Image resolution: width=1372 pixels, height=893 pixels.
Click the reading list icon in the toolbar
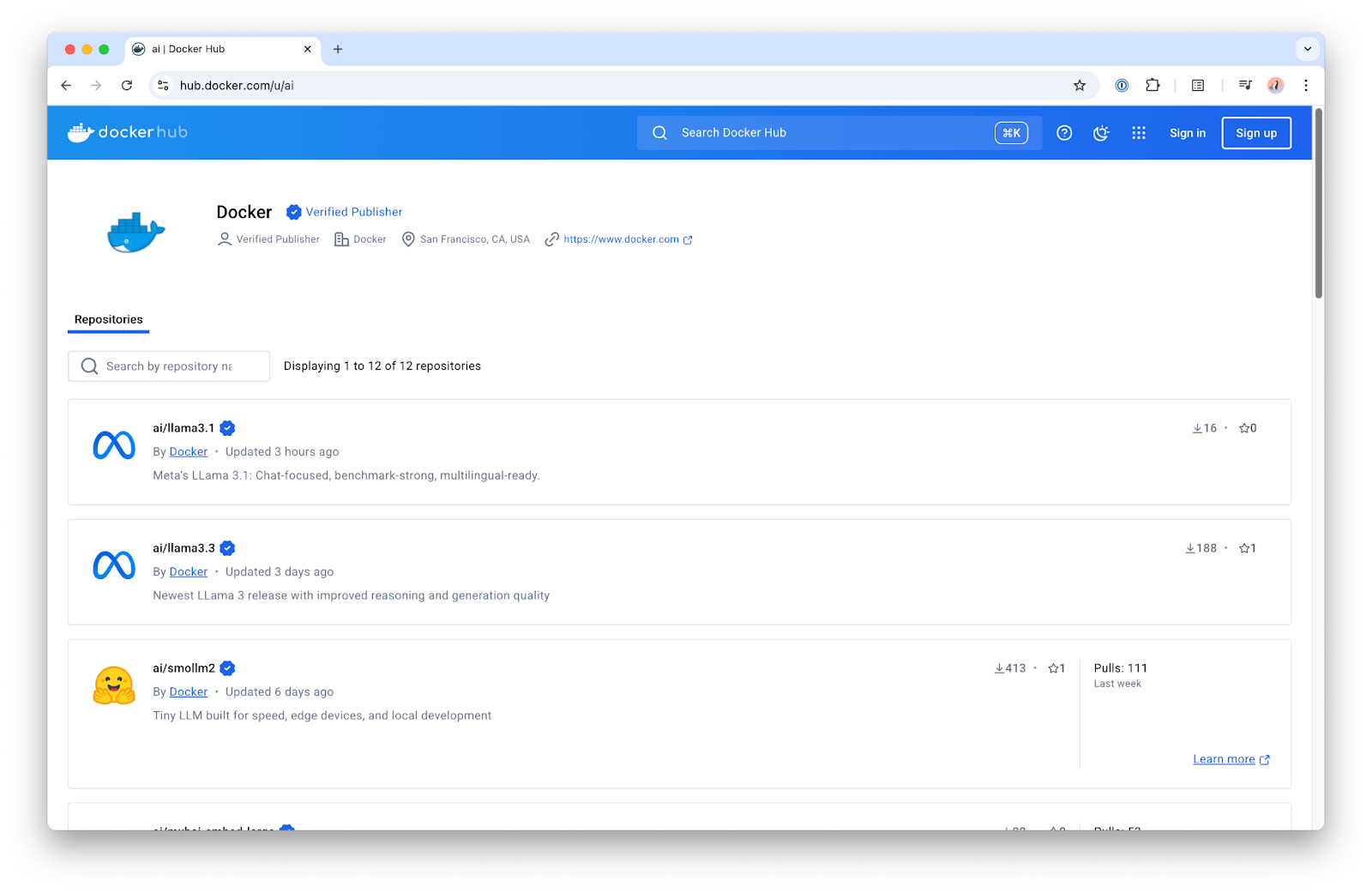click(x=1197, y=85)
